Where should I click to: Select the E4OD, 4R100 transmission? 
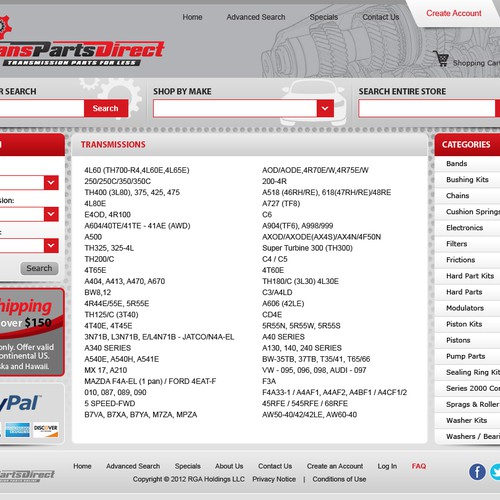coord(107,215)
